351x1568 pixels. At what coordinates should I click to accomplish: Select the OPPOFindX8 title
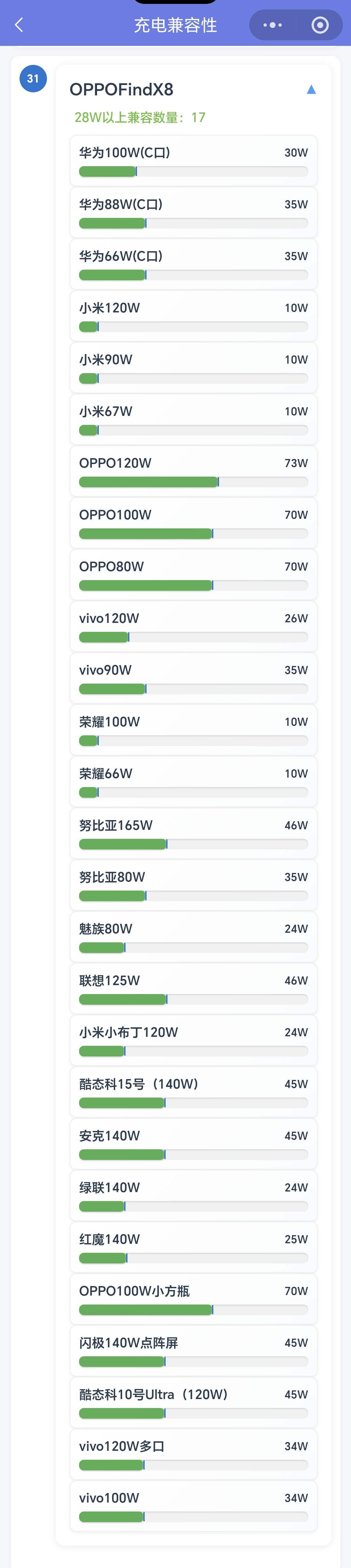tap(121, 90)
